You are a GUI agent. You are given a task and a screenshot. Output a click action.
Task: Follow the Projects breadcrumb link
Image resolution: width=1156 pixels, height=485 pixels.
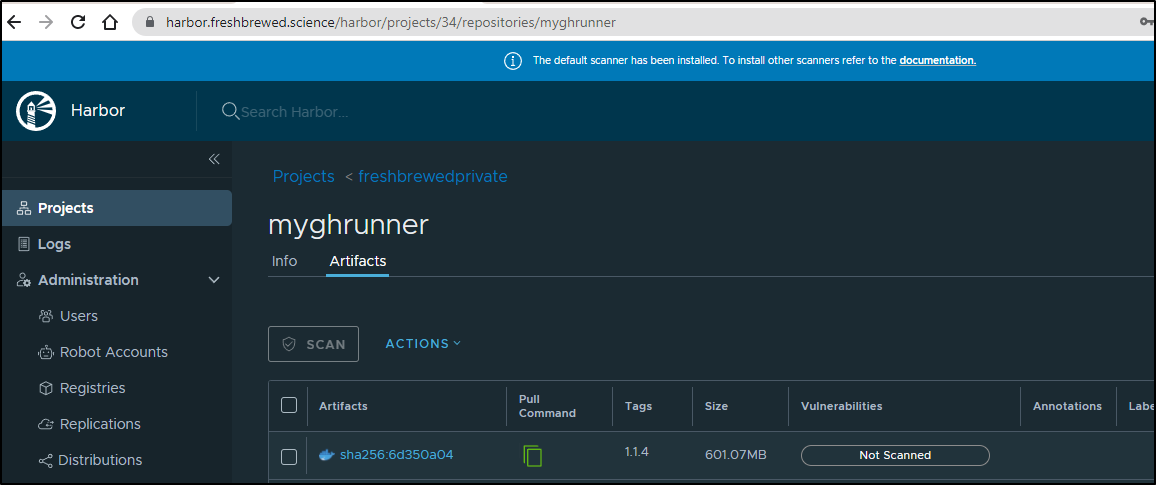point(304,177)
